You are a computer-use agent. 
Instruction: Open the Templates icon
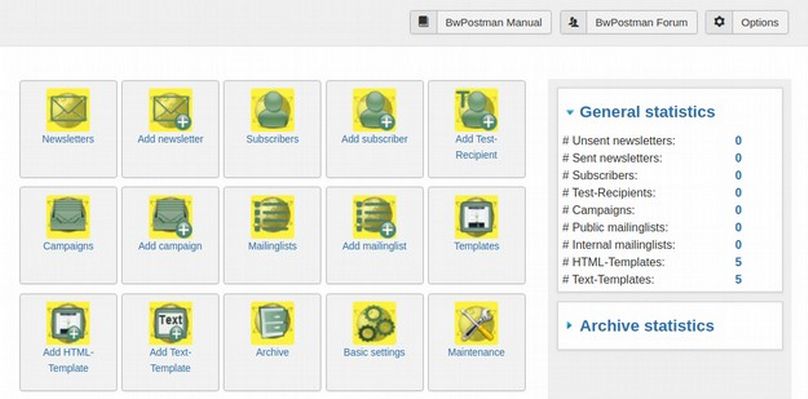(x=477, y=217)
